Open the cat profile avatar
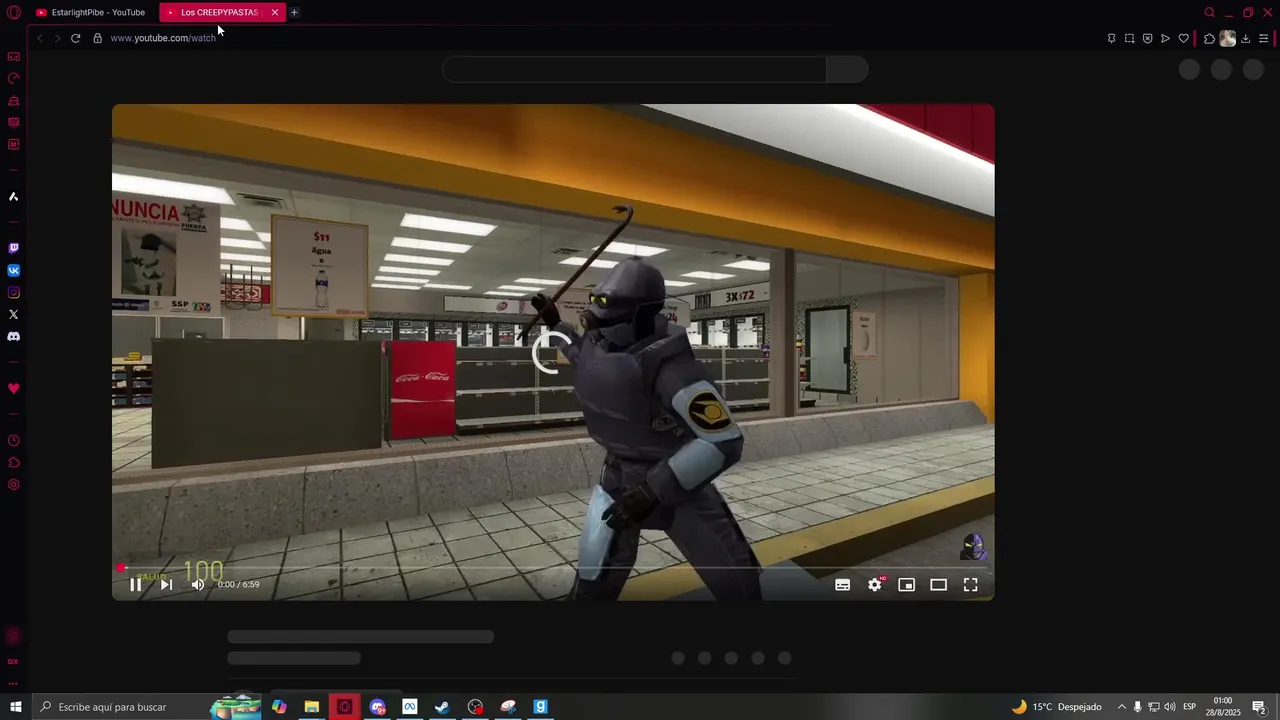1280x720 pixels. pos(1227,38)
